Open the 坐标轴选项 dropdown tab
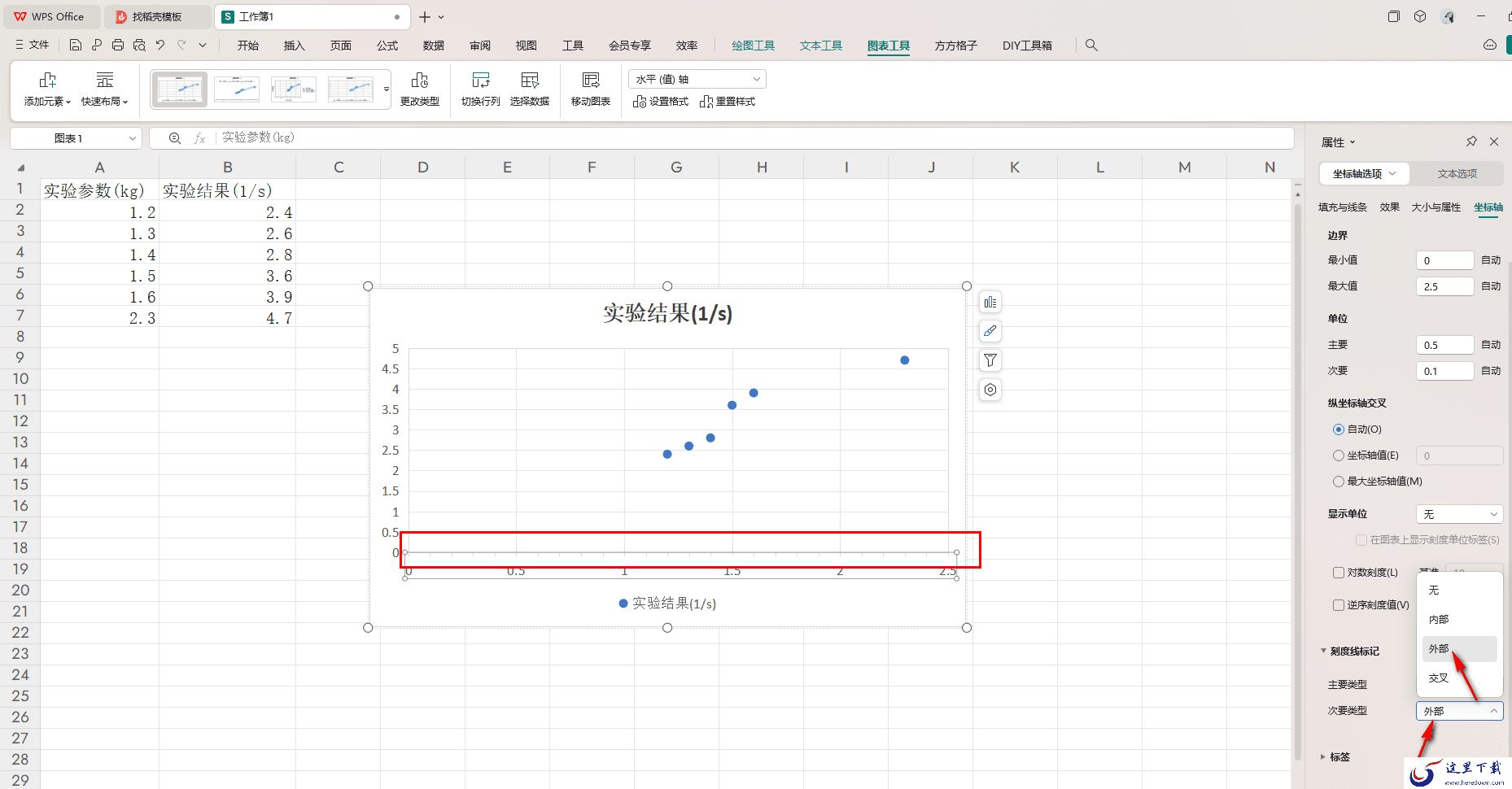The height and width of the screenshot is (789, 1512). [x=1365, y=174]
